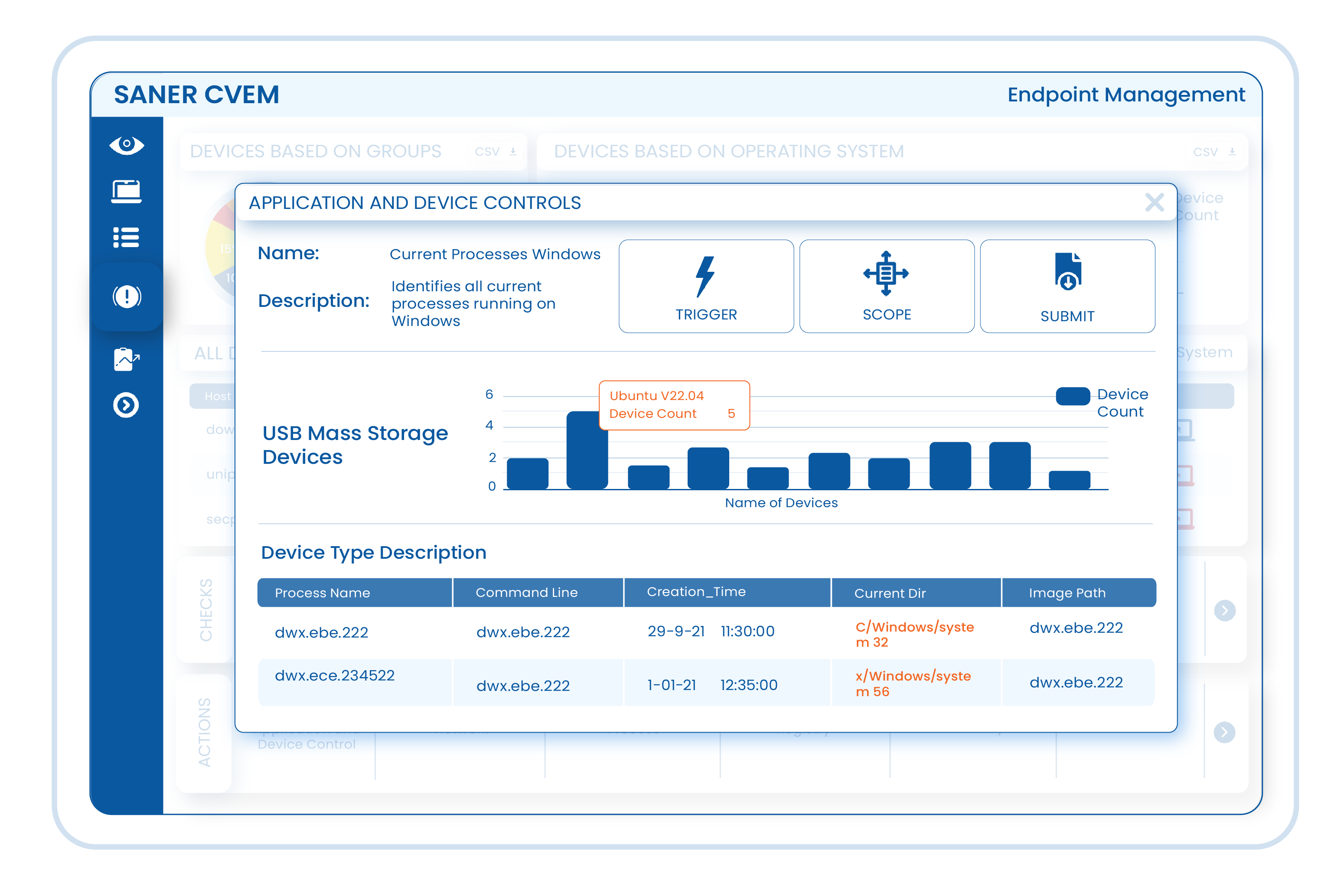Viewport: 1344px width, 896px height.
Task: Expand sidebar using circled chevron icon
Action: point(126,405)
